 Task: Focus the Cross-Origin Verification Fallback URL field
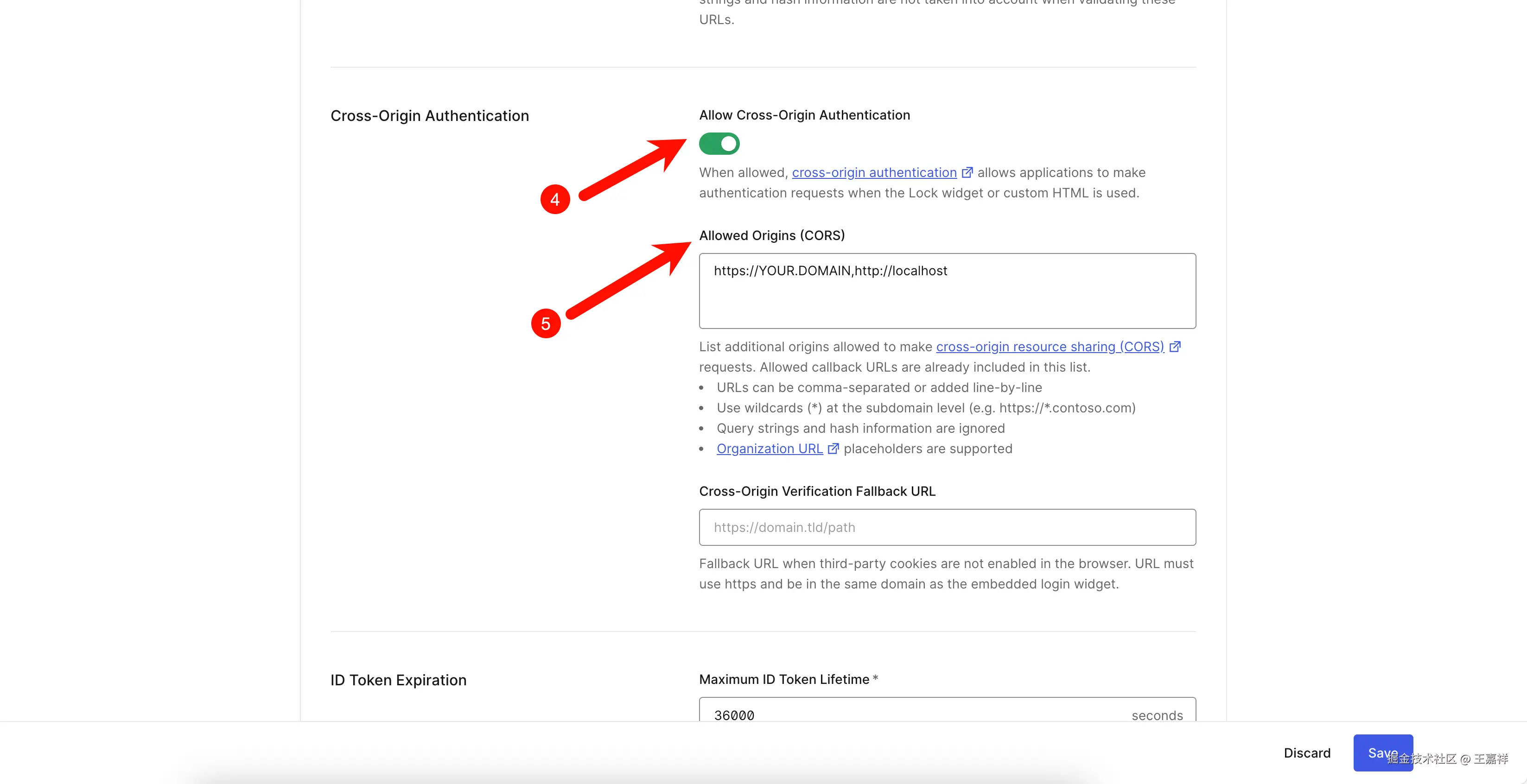(x=947, y=527)
